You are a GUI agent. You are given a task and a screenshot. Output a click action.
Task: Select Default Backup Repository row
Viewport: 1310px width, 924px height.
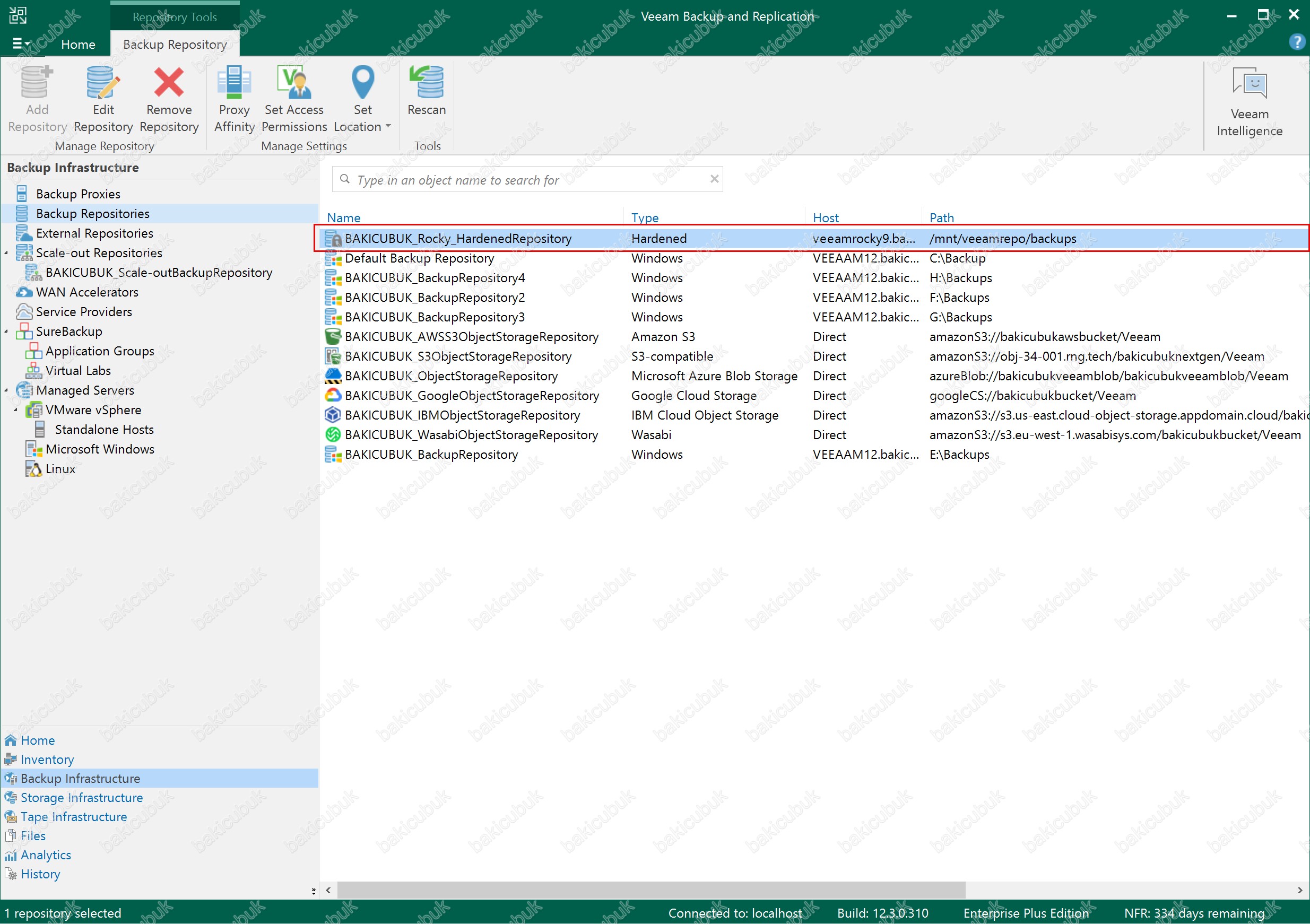tap(814, 258)
